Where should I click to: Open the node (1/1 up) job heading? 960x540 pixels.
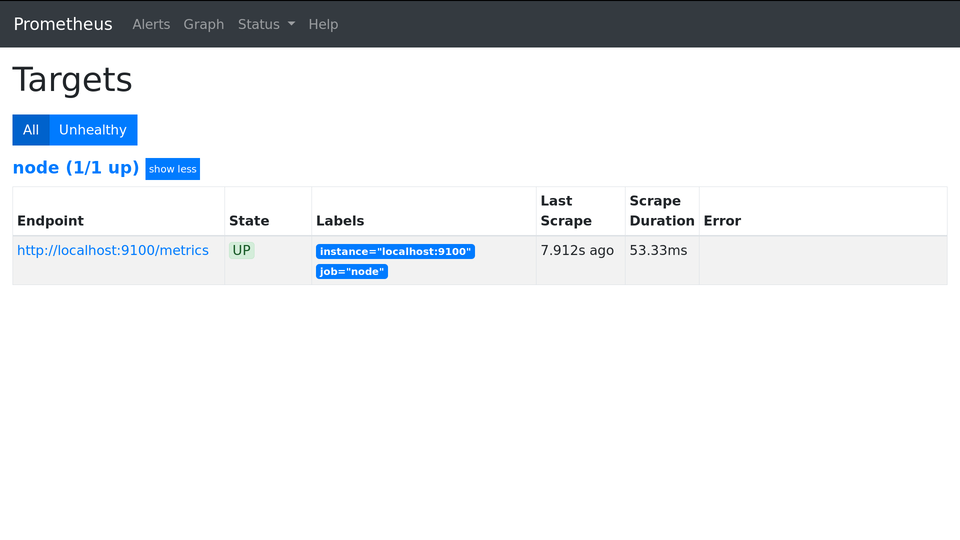tap(76, 168)
